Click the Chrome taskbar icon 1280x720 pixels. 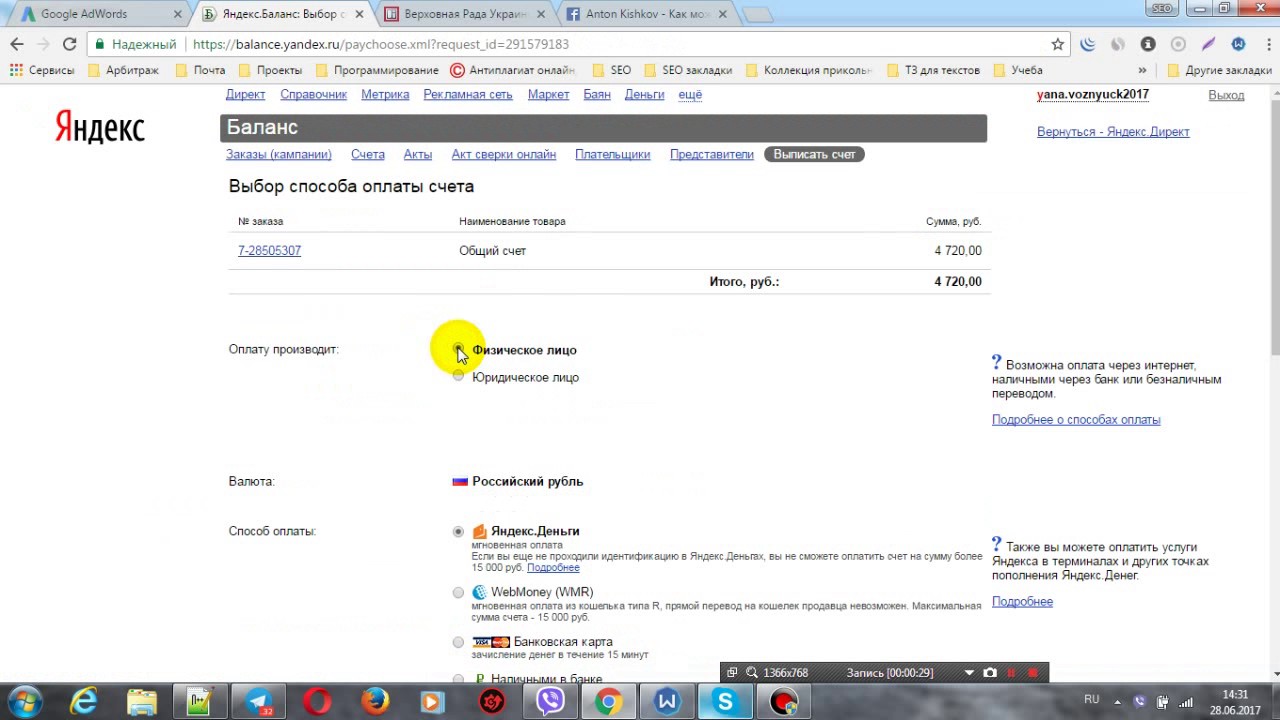point(608,702)
